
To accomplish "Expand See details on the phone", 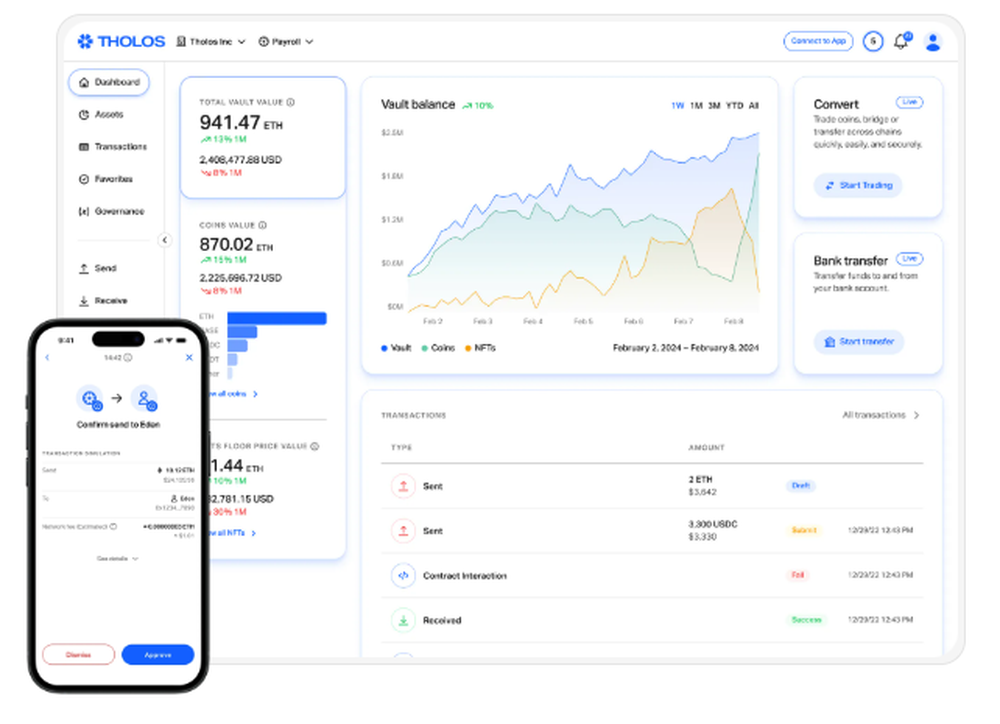I will pyautogui.click(x=117, y=559).
